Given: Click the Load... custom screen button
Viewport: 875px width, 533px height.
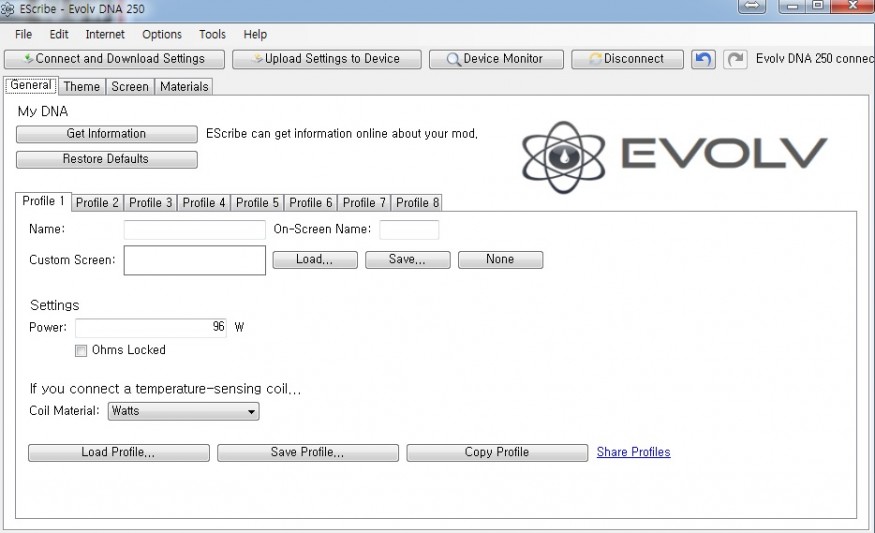Looking at the screenshot, I should tap(315, 260).
